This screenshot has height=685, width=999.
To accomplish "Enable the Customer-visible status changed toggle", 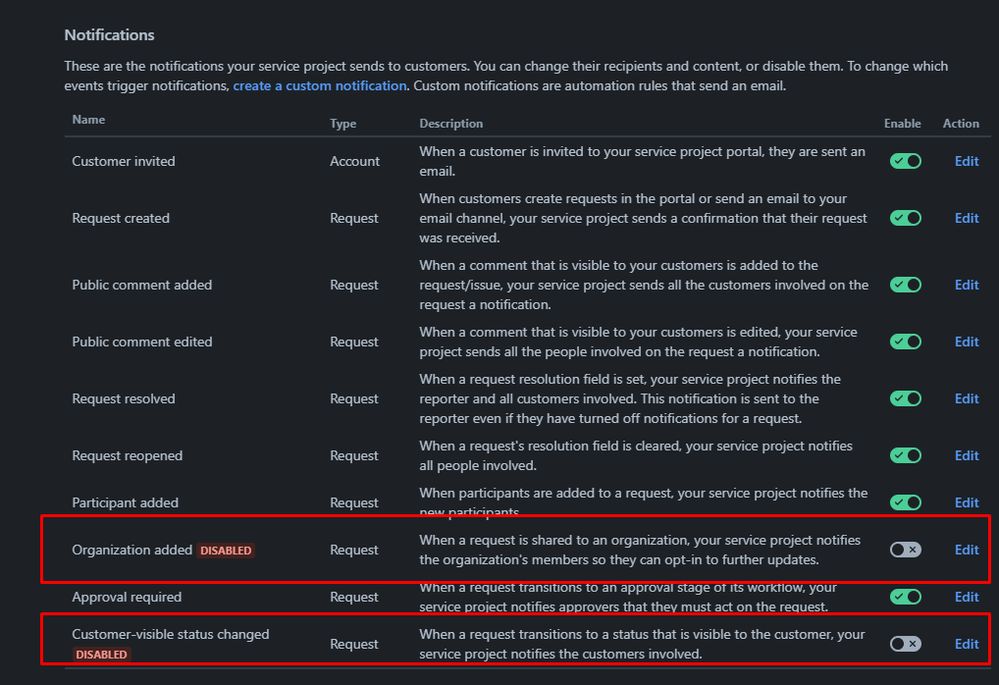I will tap(904, 643).
